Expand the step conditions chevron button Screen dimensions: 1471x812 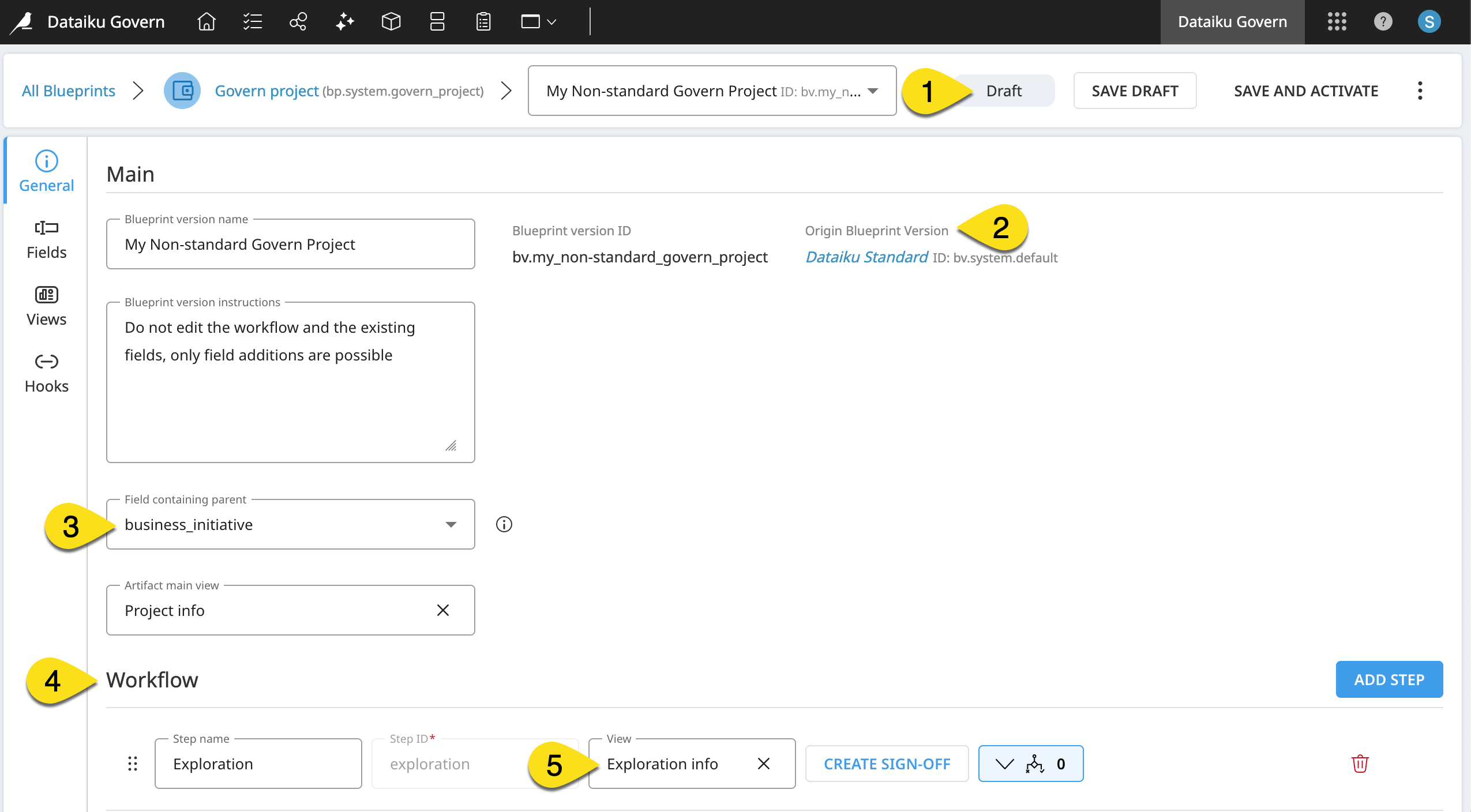pyautogui.click(x=1031, y=764)
